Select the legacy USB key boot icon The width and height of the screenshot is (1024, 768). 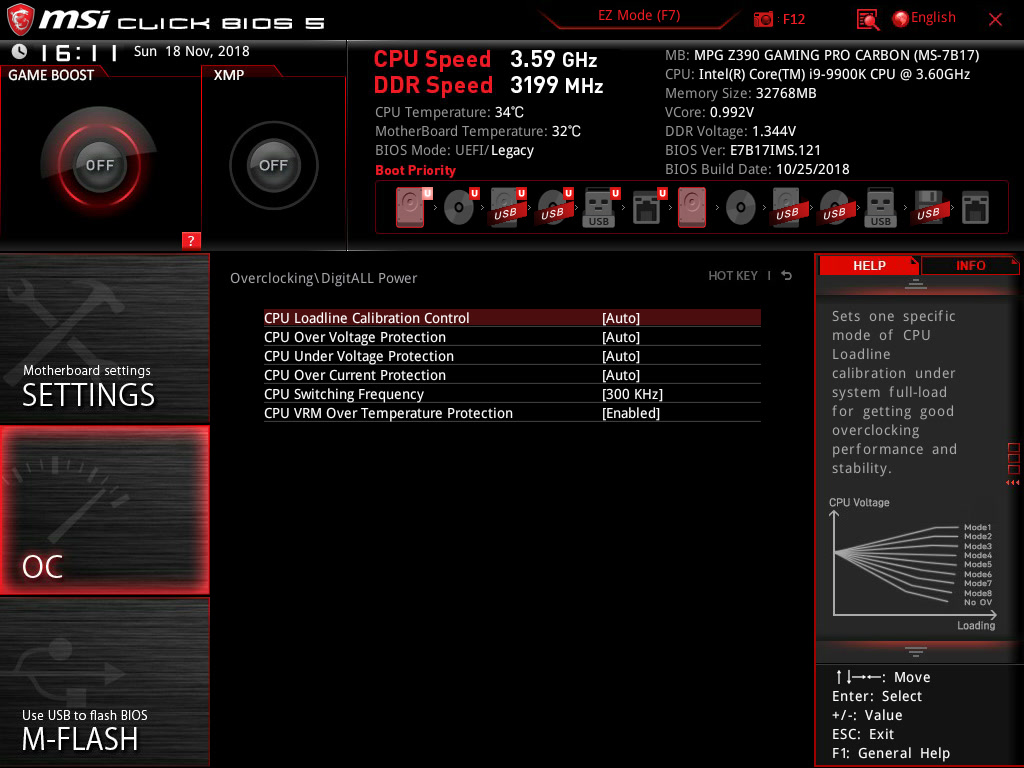pos(880,208)
